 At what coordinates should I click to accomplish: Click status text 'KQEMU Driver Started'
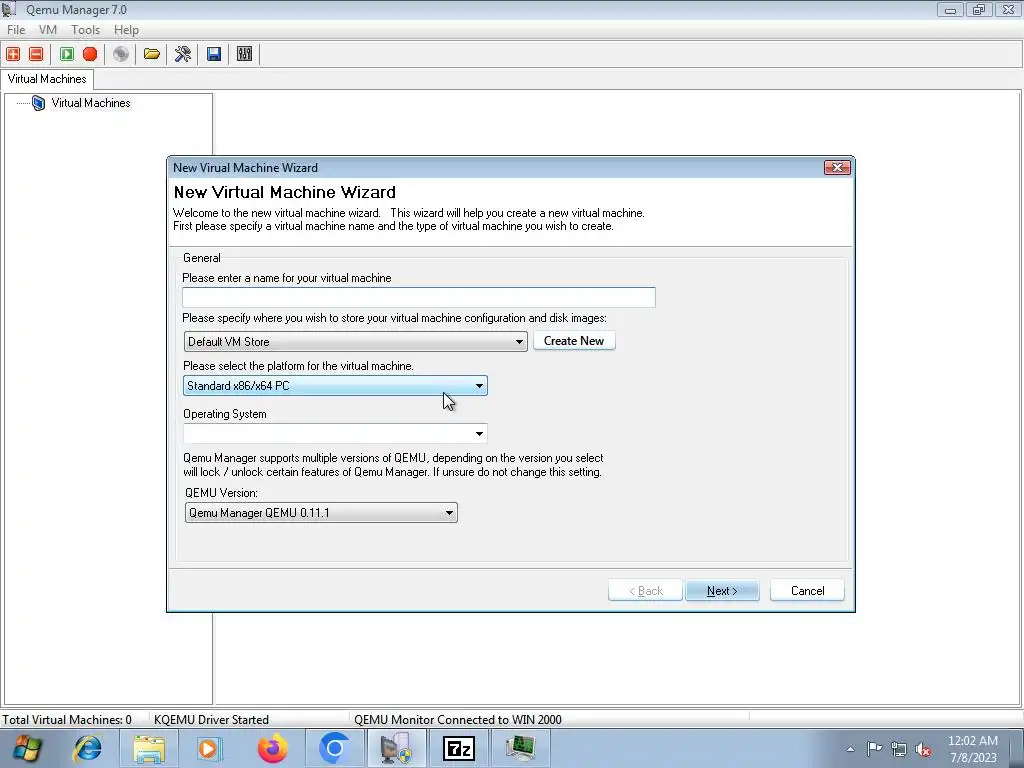[x=211, y=720]
